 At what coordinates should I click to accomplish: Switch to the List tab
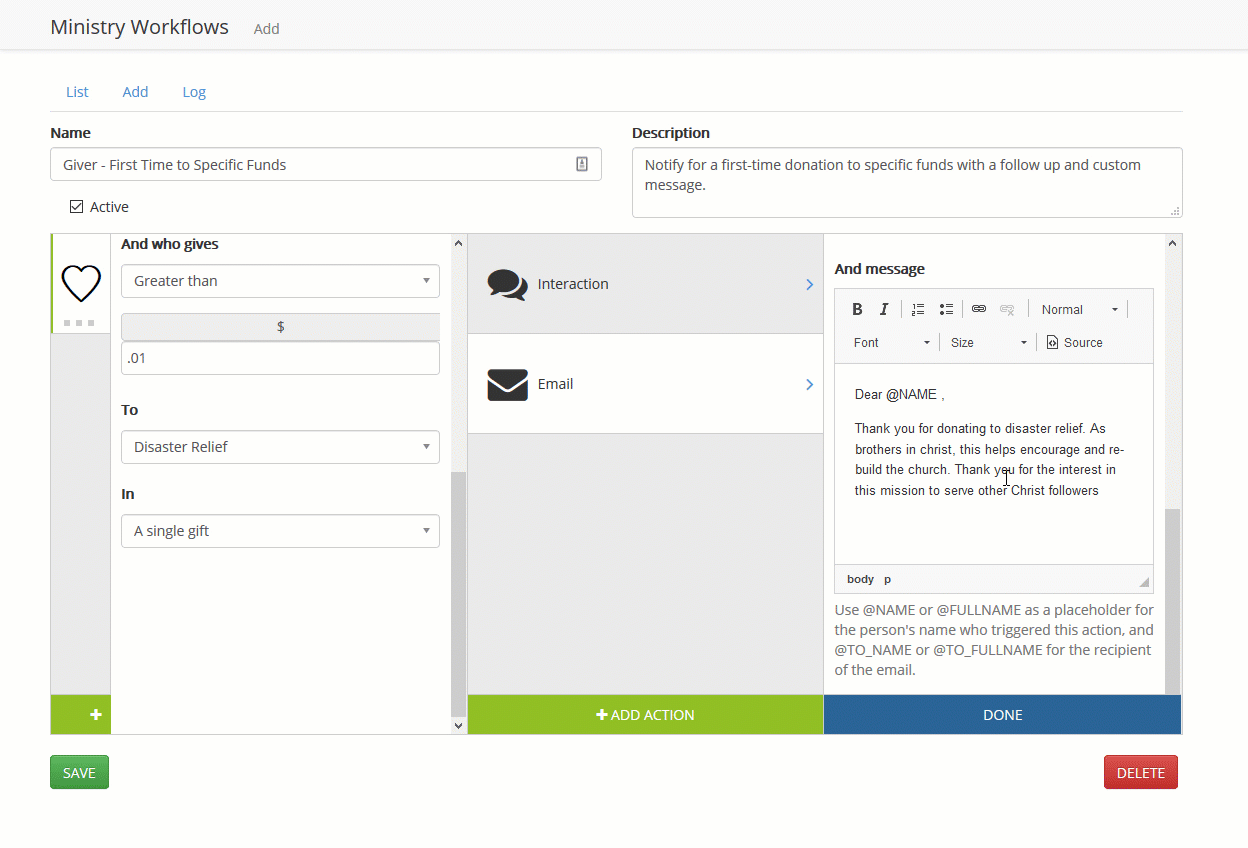point(77,92)
